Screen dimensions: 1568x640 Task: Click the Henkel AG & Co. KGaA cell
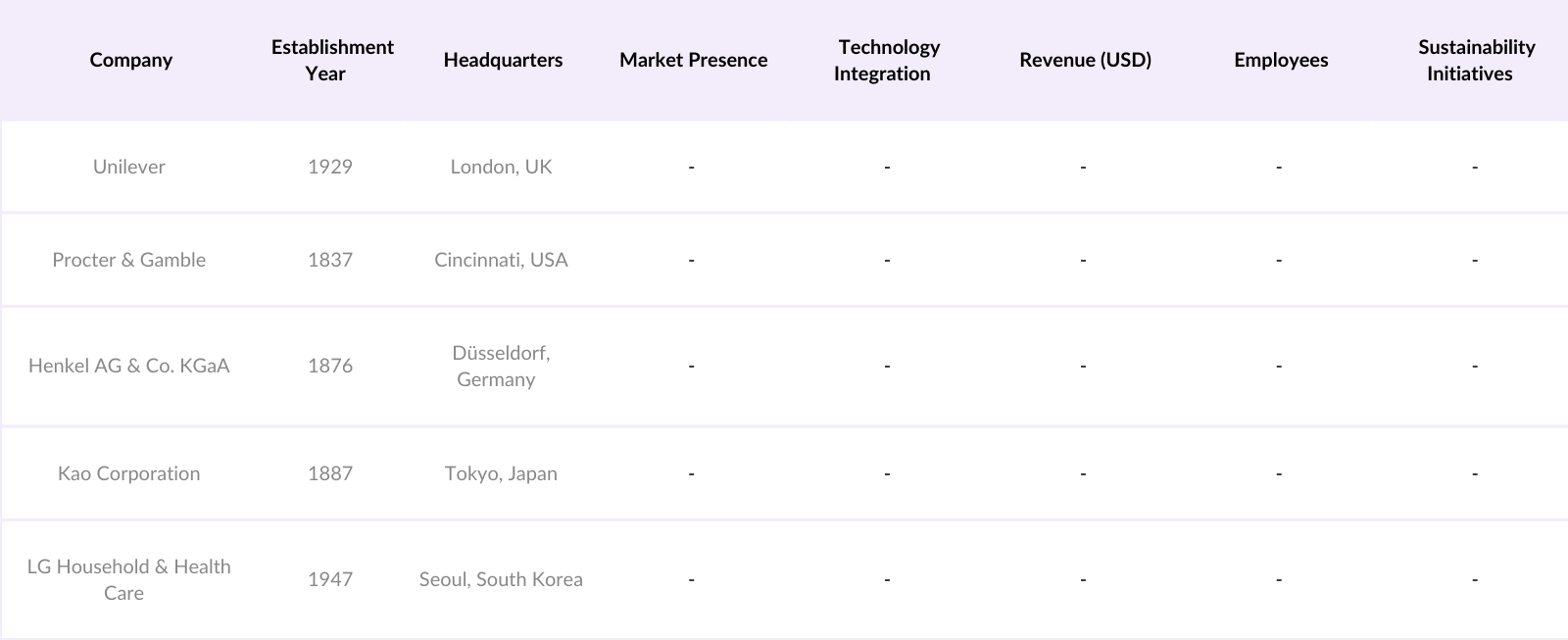point(129,366)
